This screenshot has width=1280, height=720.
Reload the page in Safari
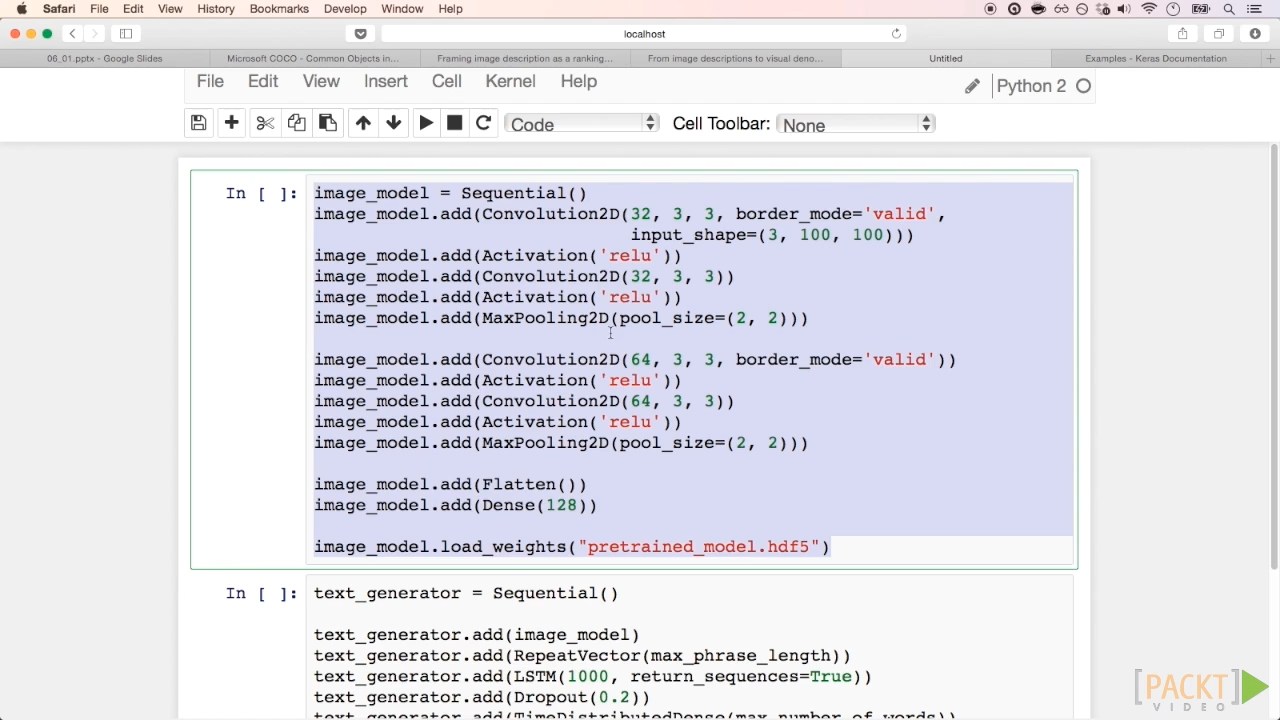[896, 34]
